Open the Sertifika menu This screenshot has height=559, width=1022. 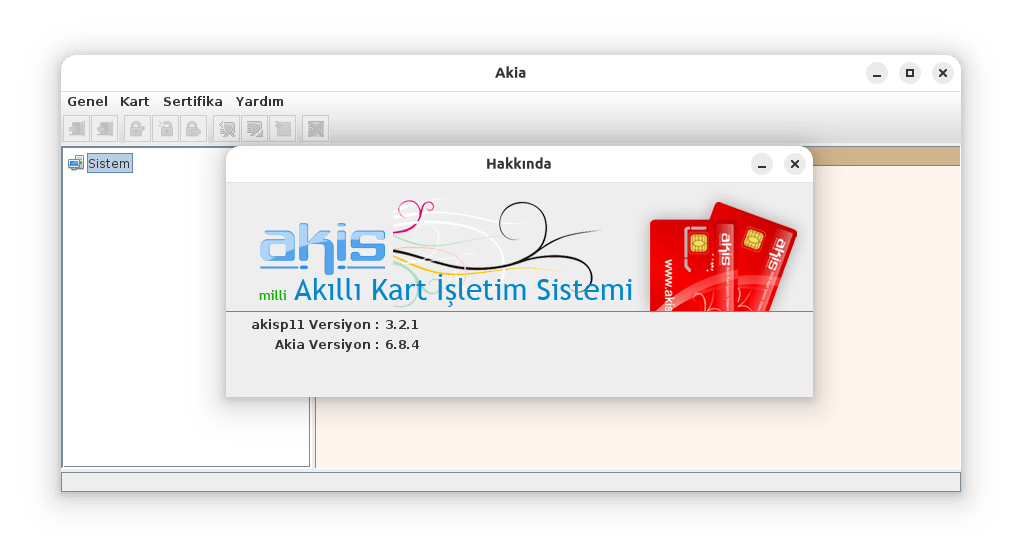tap(192, 101)
